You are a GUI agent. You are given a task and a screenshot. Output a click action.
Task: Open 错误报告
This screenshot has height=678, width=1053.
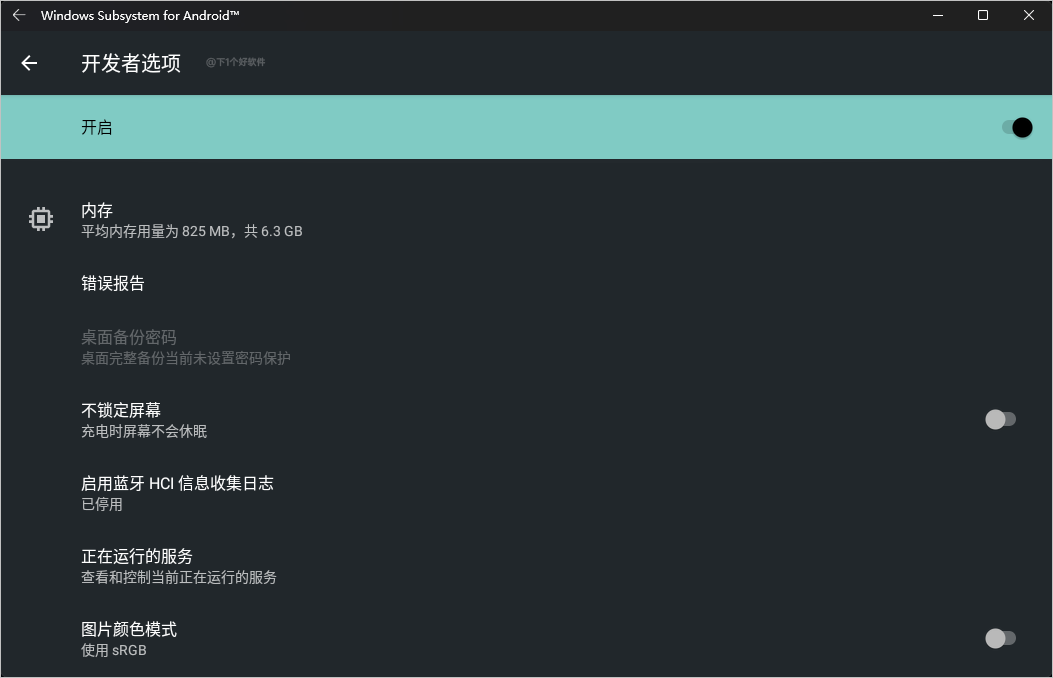click(x=113, y=283)
